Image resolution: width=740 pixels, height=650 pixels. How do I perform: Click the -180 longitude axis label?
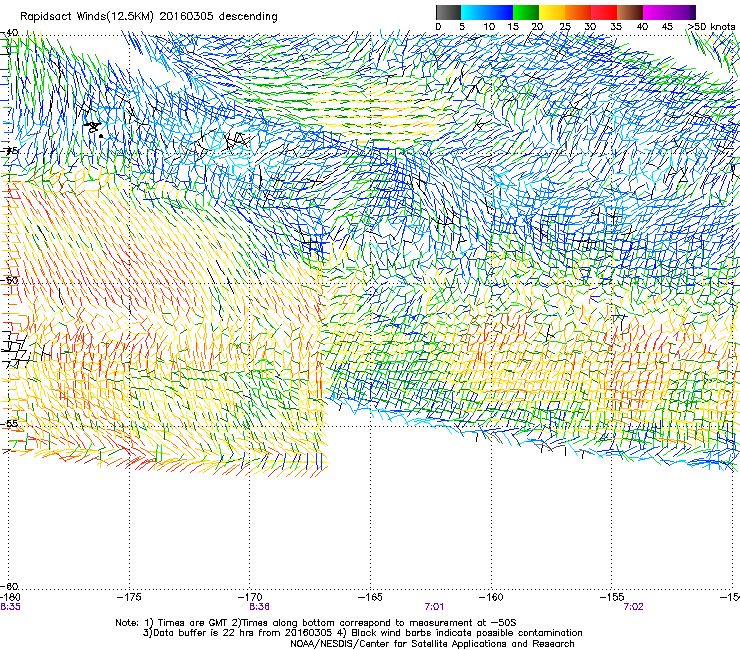click(x=10, y=597)
